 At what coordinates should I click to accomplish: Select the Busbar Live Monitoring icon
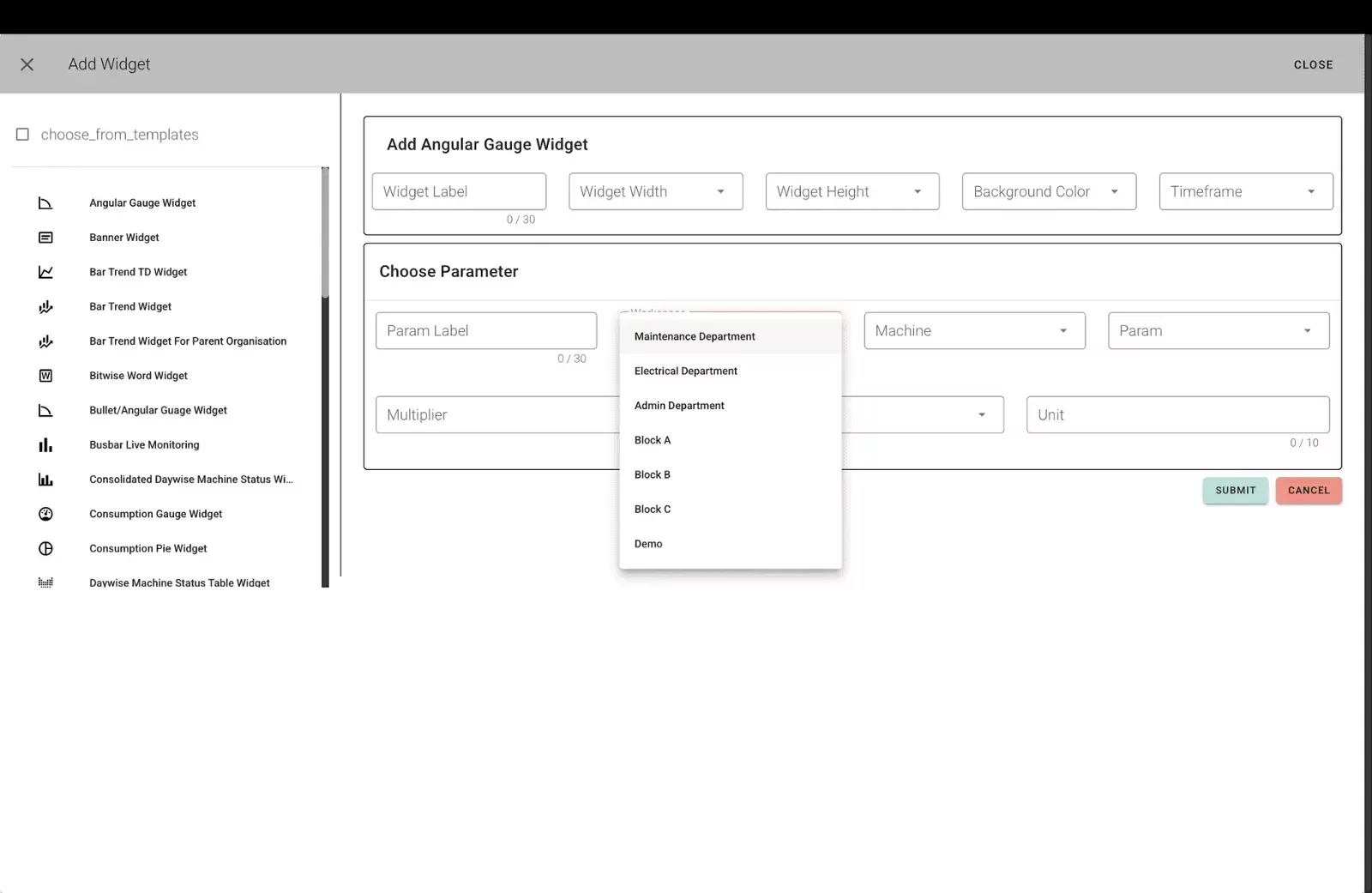pyautogui.click(x=45, y=444)
